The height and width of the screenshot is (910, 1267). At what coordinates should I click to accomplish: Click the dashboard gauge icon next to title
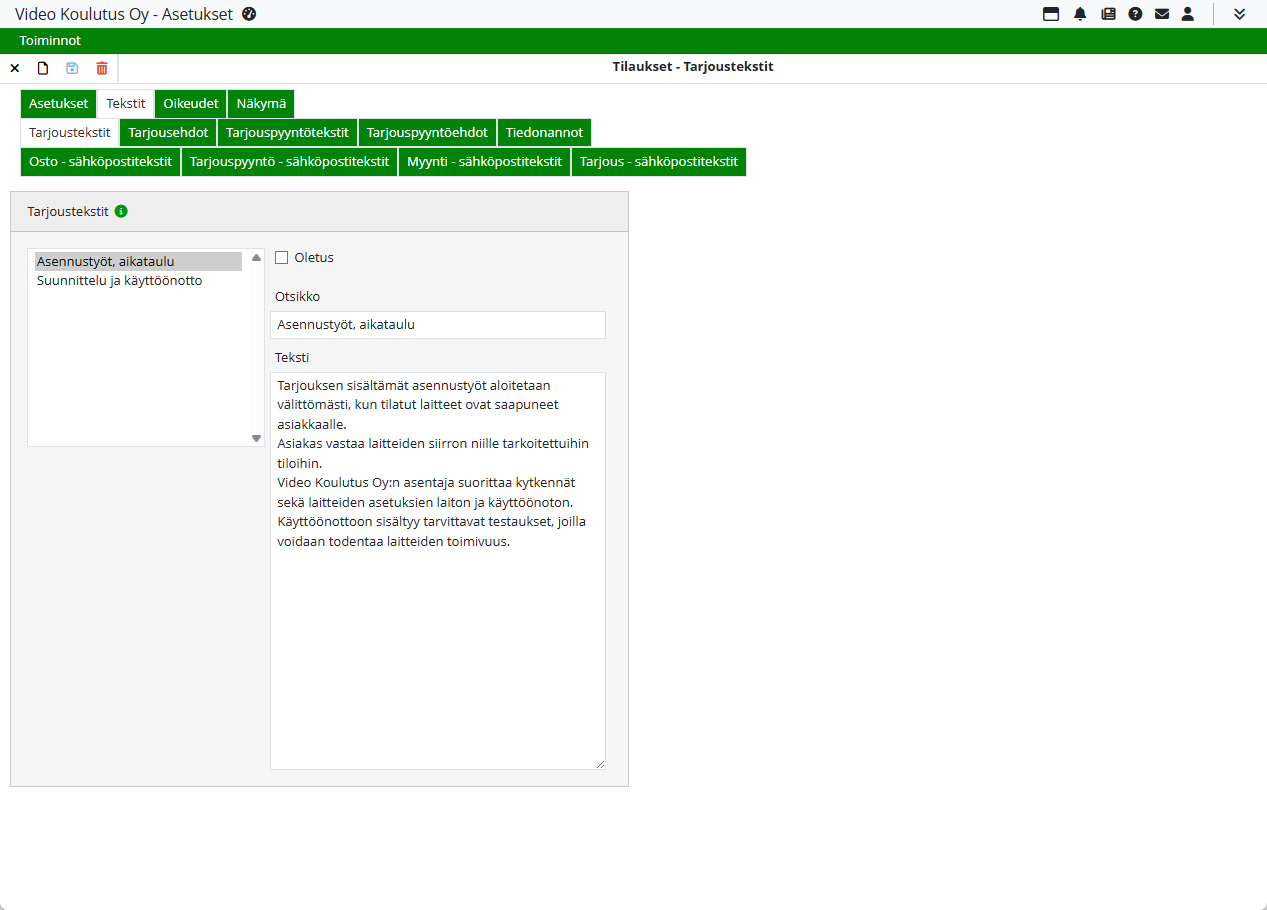[249, 14]
